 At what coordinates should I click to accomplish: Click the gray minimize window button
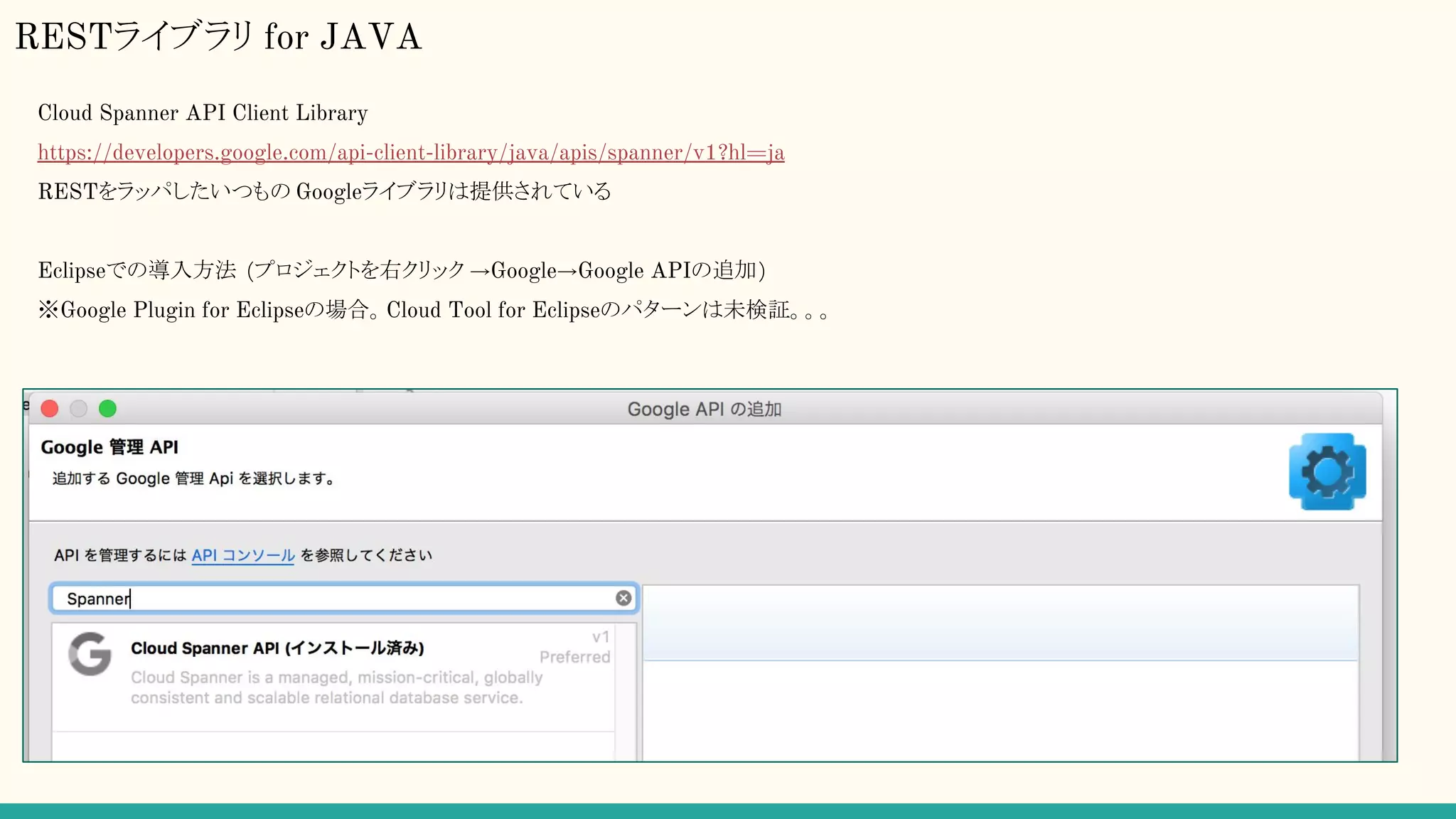point(78,409)
